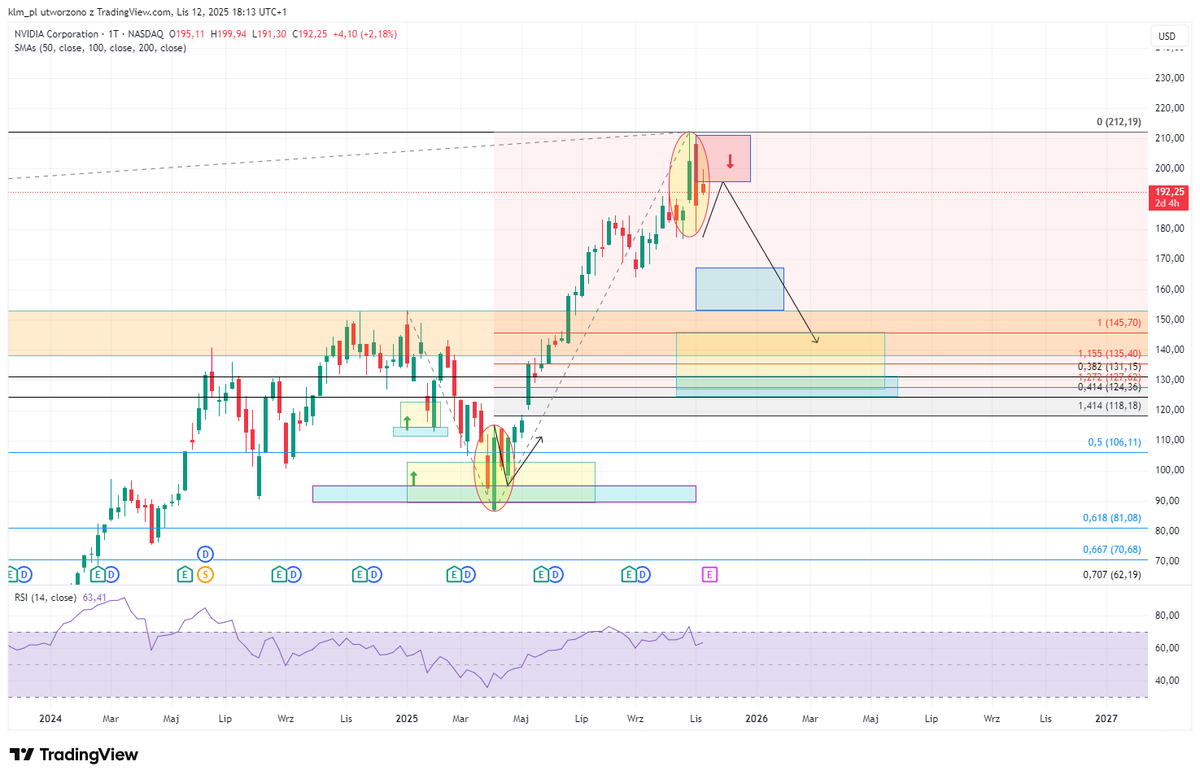Click the C192,25 close value in header
1200x779 pixels.
311,33
